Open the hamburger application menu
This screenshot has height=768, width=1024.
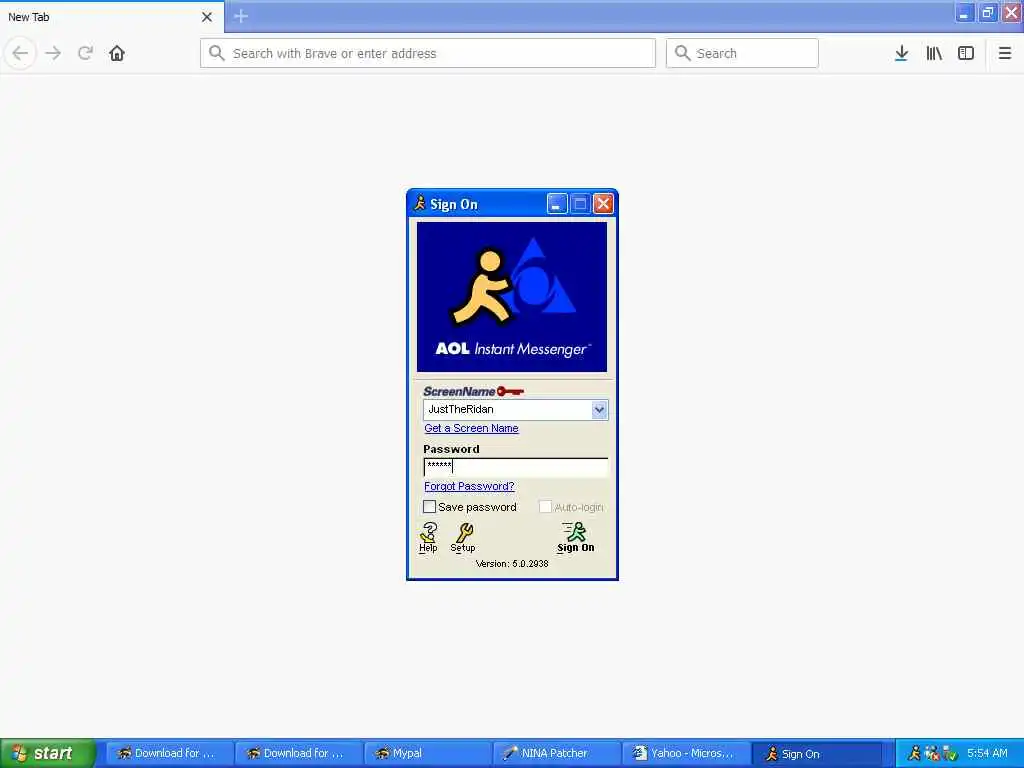[x=1004, y=53]
